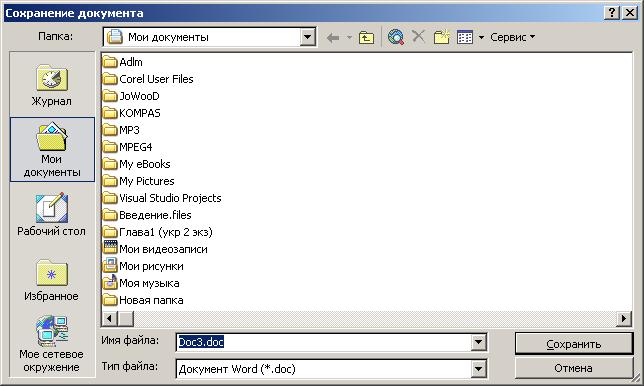
Task: Select the Мои видеозаписи folder icon
Action: (x=110, y=247)
